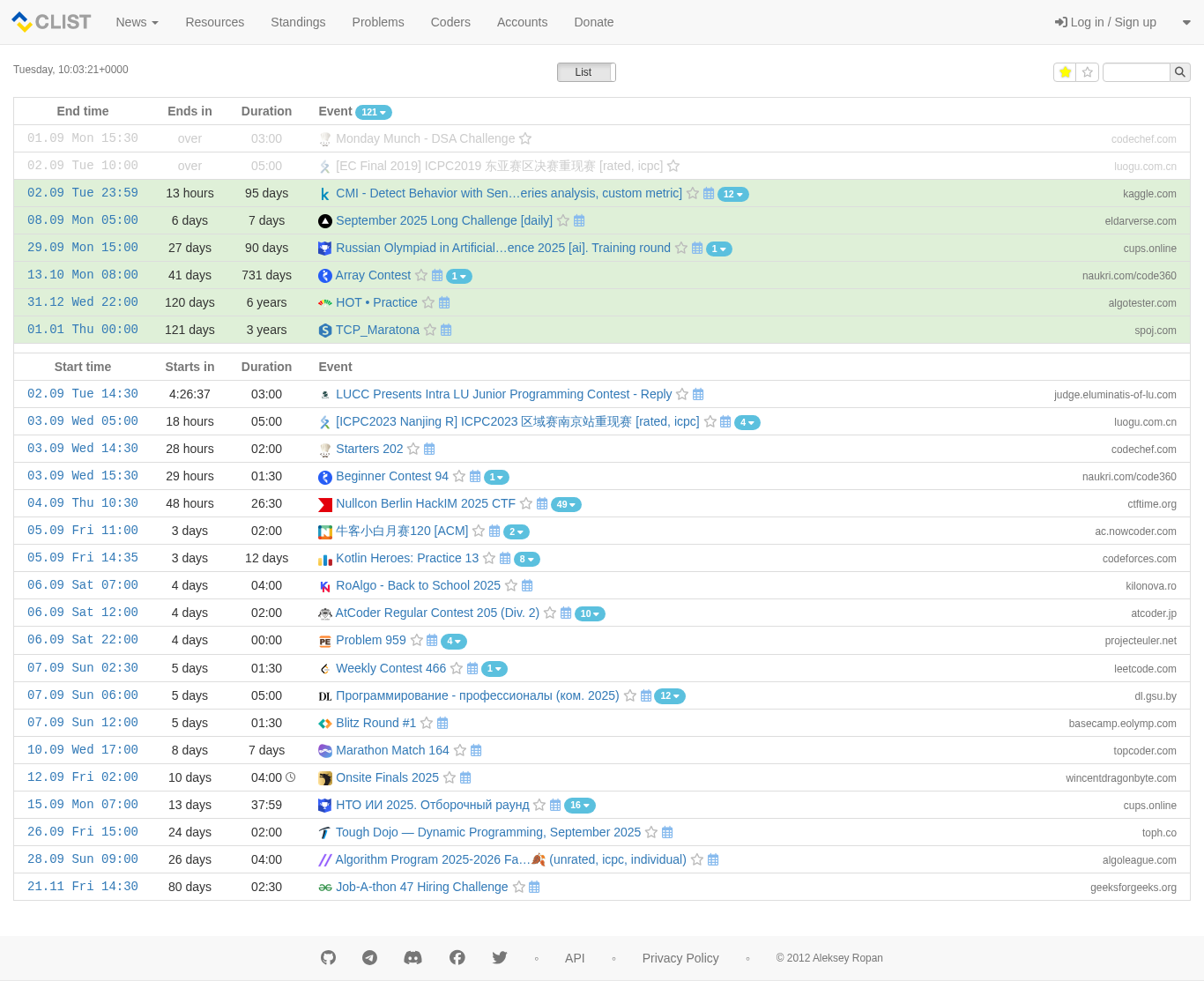Add September 2025 Long Challenge to calendar
Image resolution: width=1204 pixels, height=981 pixels.
[x=579, y=221]
